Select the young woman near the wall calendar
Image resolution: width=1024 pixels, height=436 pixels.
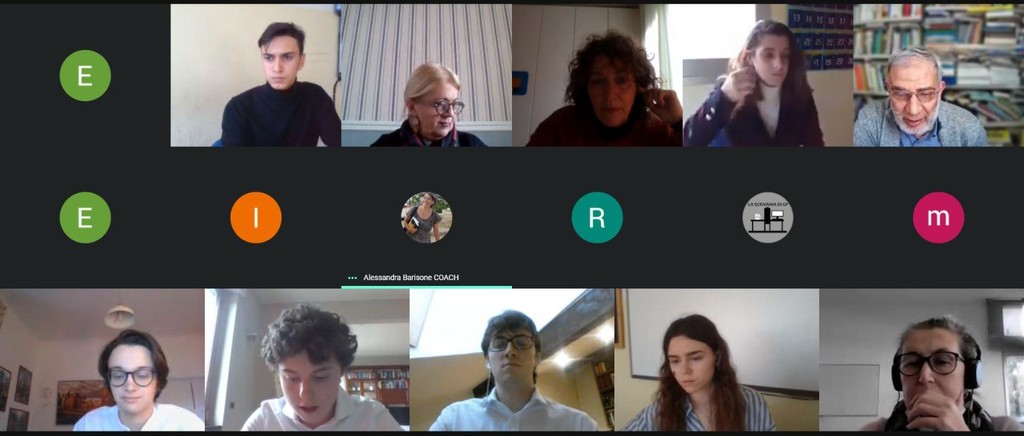tap(768, 75)
